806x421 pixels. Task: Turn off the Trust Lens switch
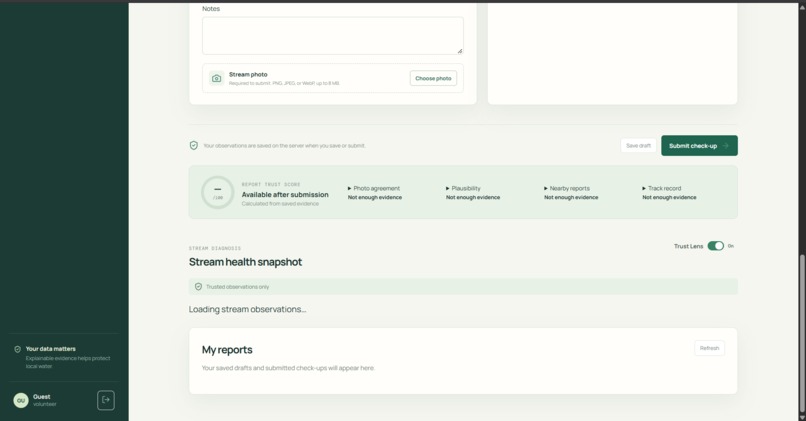(x=716, y=246)
